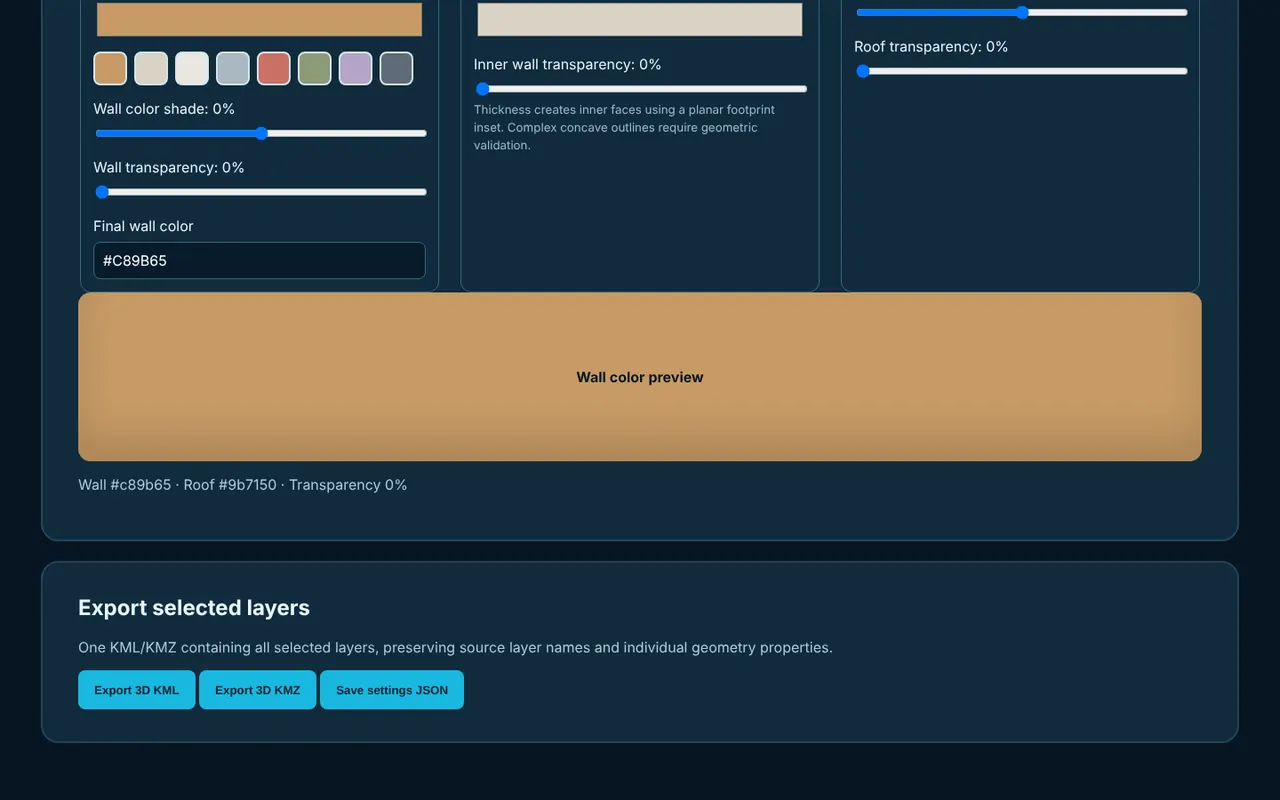The height and width of the screenshot is (800, 1280).
Task: Pick the lavender wall color swatch
Action: click(x=356, y=69)
